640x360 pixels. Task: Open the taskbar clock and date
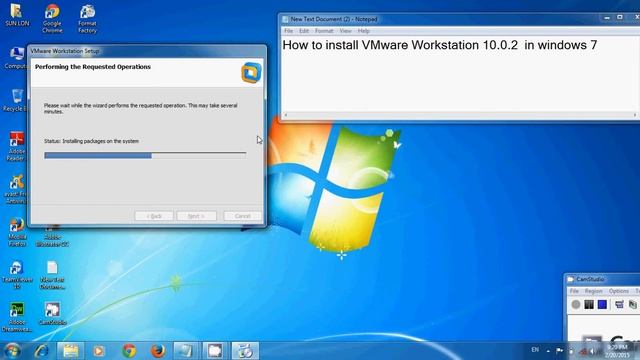point(617,351)
